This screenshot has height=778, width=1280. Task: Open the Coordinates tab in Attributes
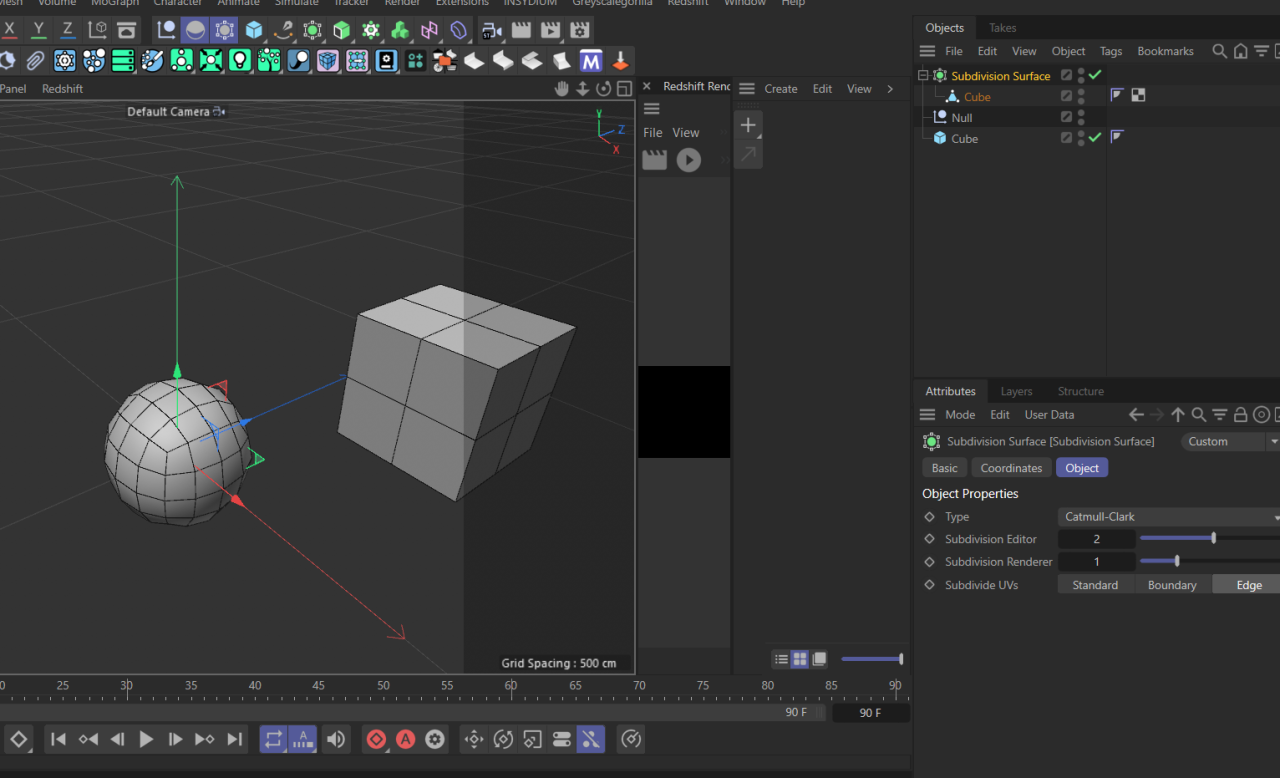pos(1011,468)
